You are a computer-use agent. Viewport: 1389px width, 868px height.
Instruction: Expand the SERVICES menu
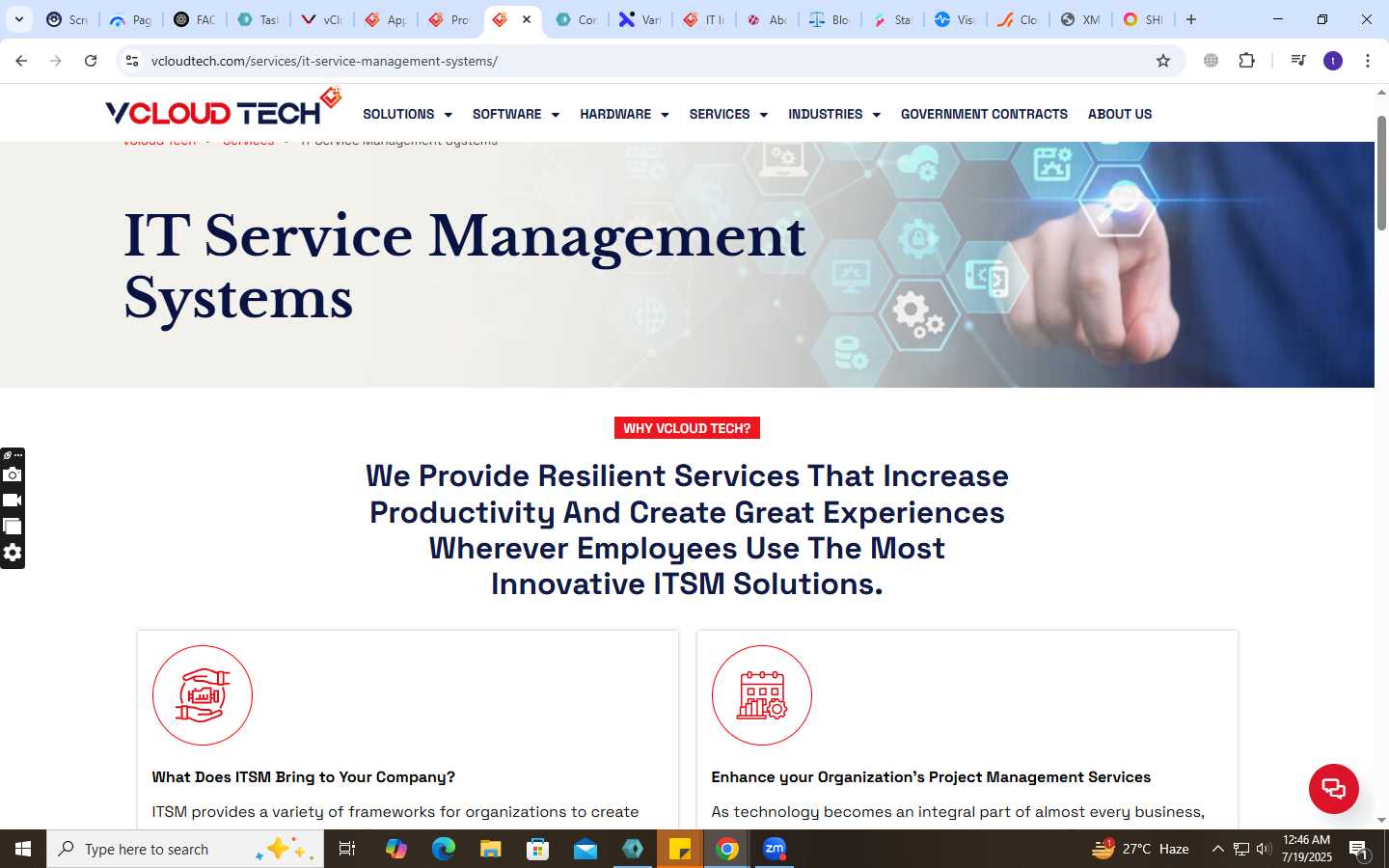click(728, 114)
